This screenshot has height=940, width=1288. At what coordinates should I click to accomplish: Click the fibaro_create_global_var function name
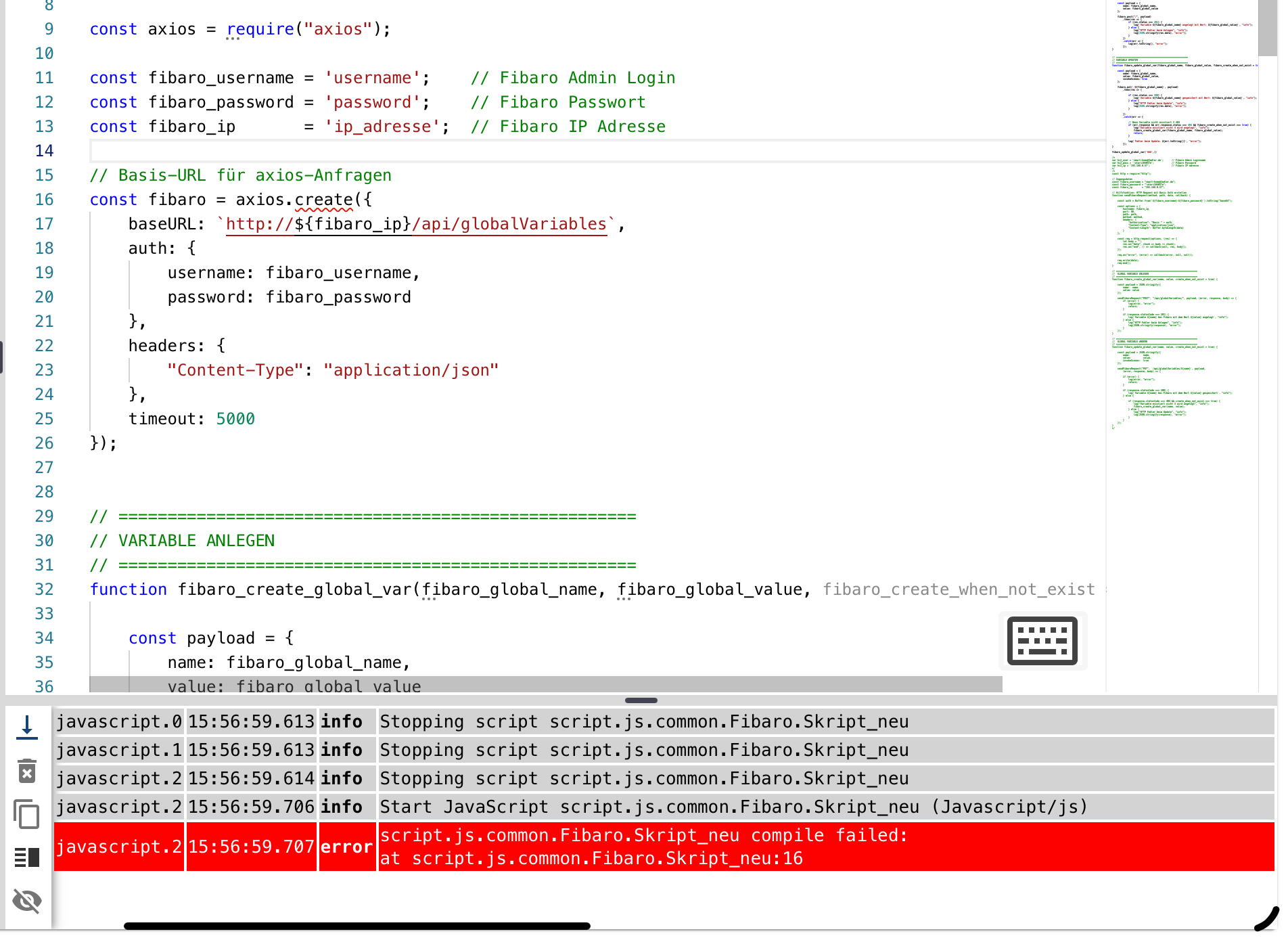pos(294,589)
